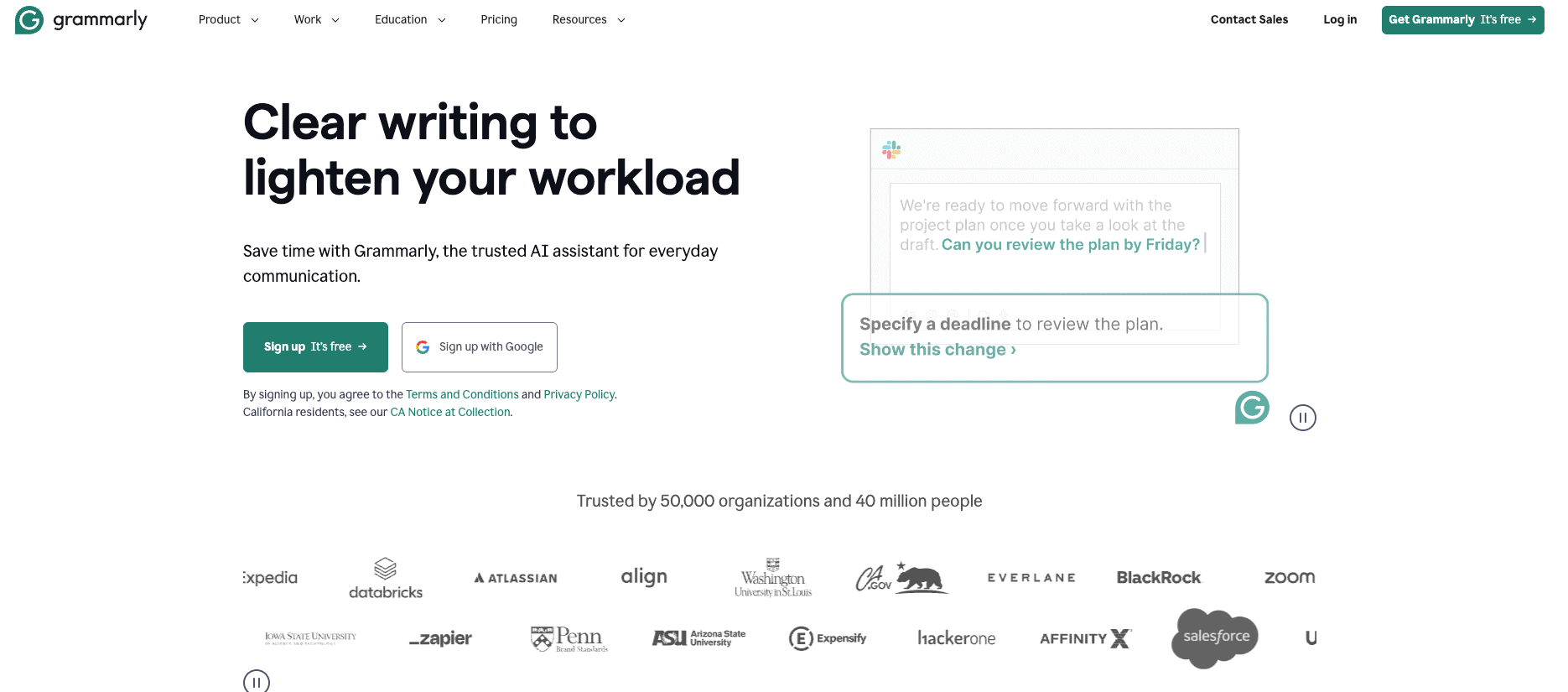Click the green Sign up It's free button

pos(315,346)
